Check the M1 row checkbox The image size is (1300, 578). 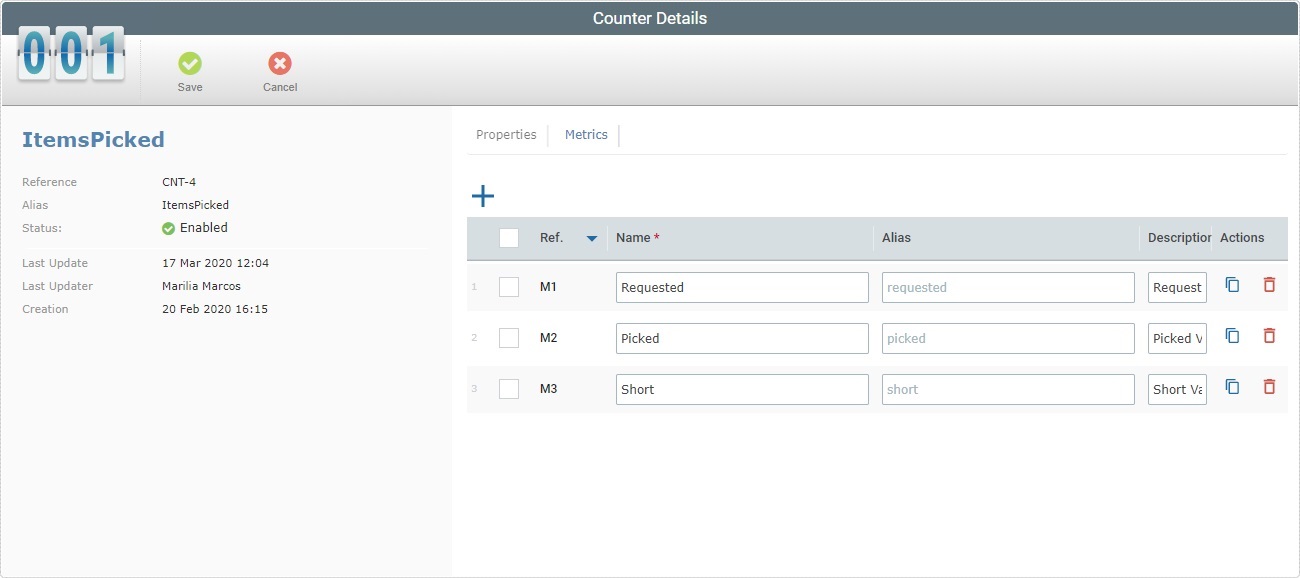click(509, 287)
